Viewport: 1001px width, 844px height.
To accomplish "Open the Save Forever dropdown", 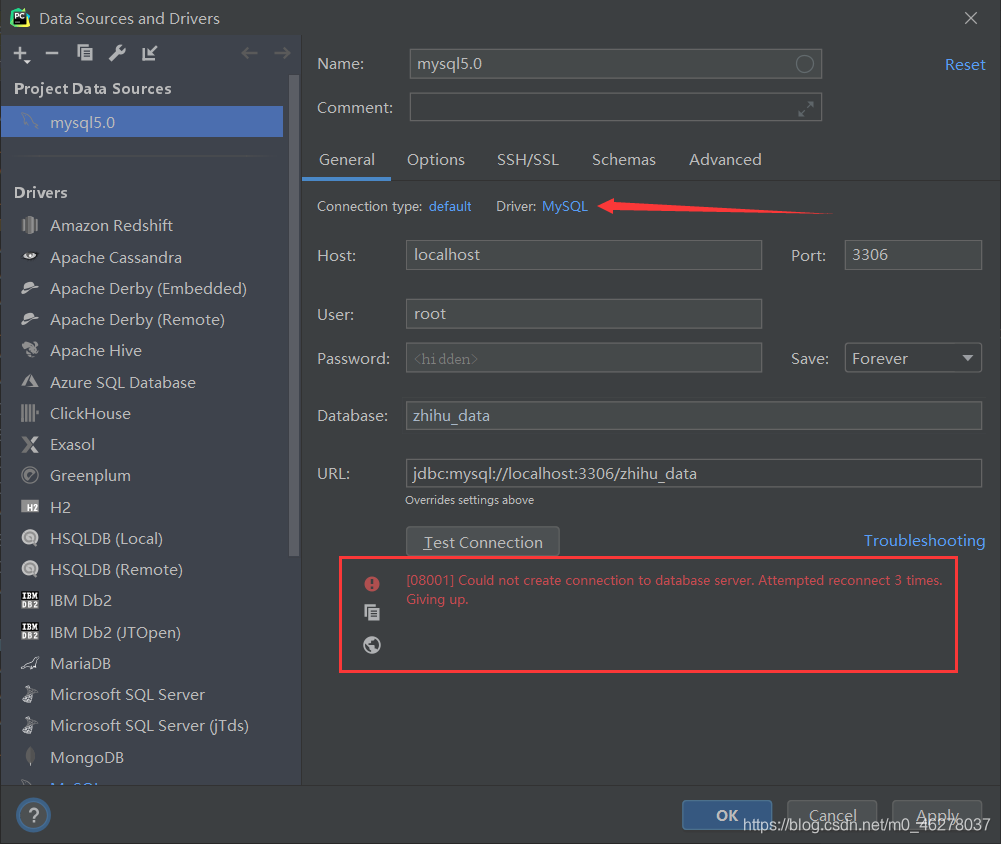I will (913, 358).
